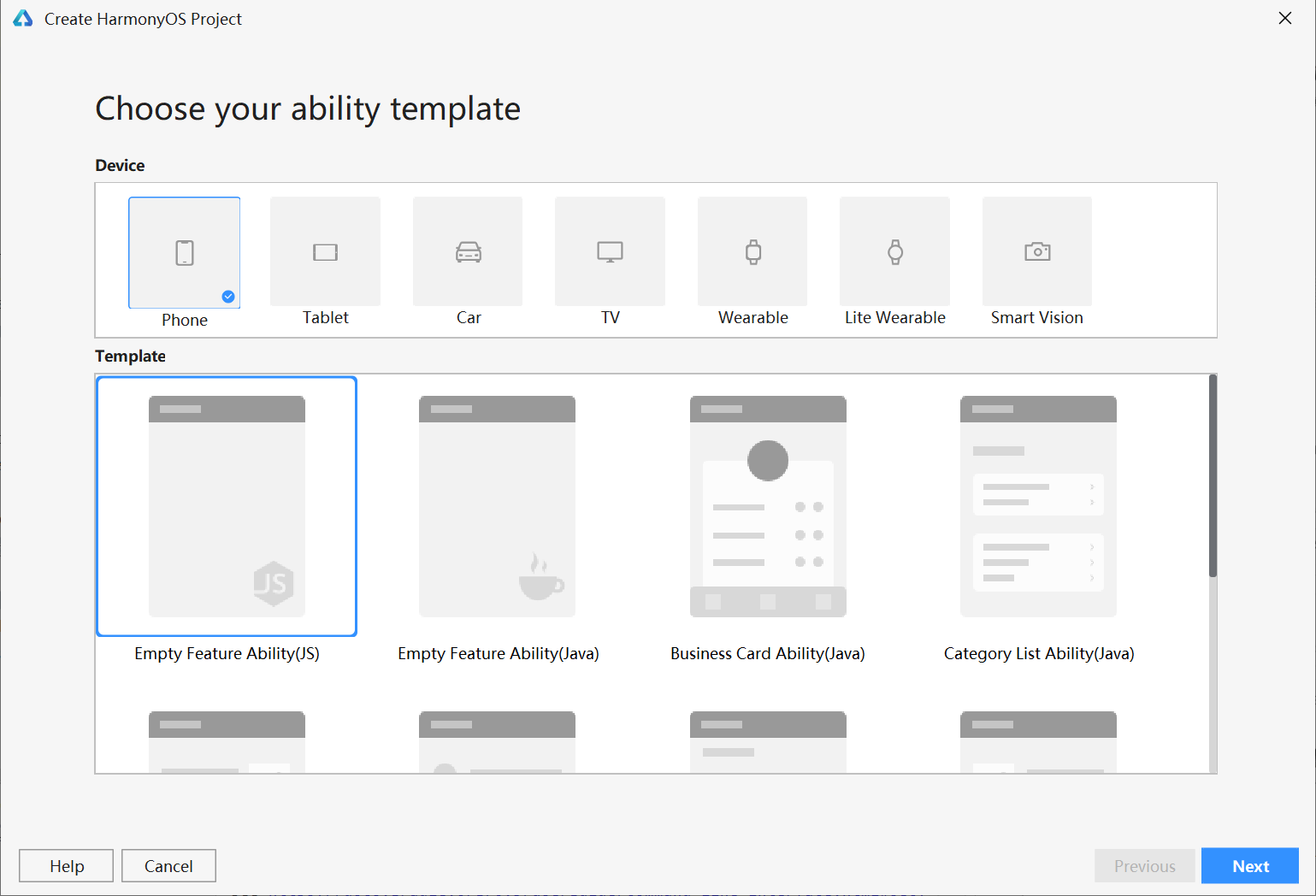Select Empty Feature Ability(JS) template thumbnail

227,506
